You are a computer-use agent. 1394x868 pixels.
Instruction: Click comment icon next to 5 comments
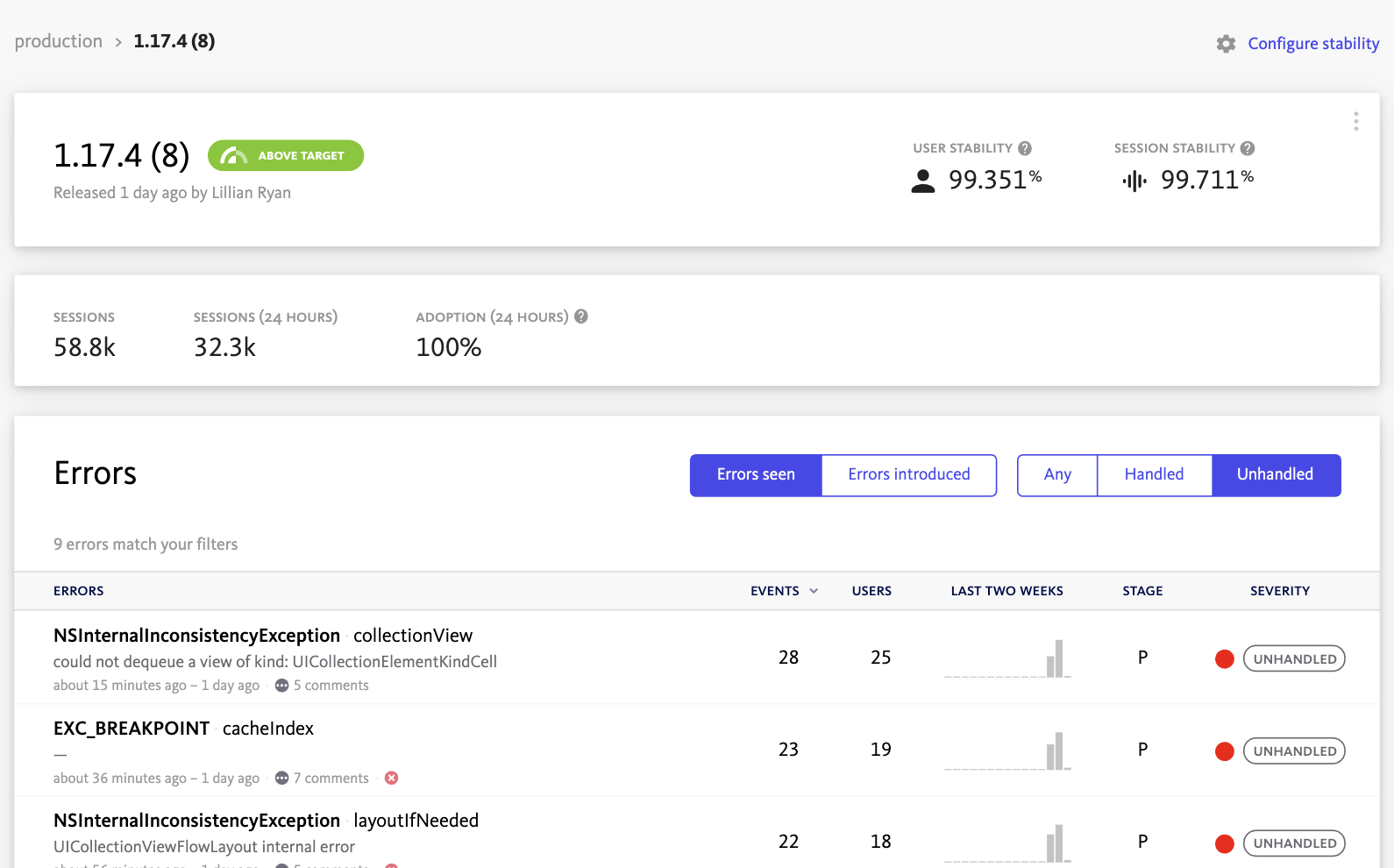281,686
